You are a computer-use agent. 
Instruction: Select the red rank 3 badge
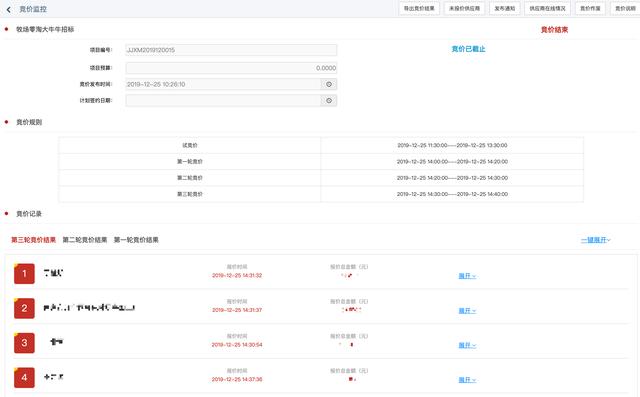[24, 343]
